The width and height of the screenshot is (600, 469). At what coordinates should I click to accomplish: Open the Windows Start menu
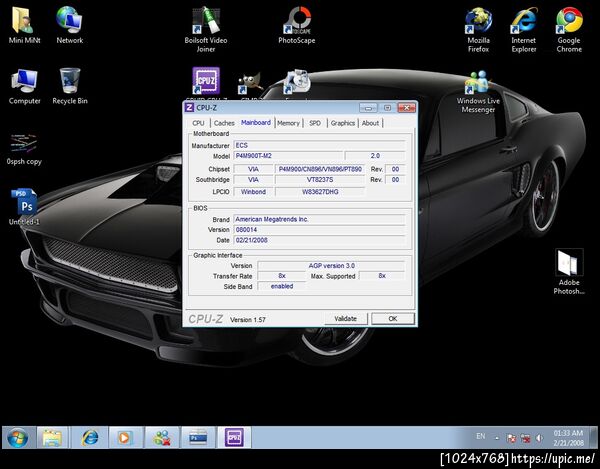pyautogui.click(x=17, y=438)
